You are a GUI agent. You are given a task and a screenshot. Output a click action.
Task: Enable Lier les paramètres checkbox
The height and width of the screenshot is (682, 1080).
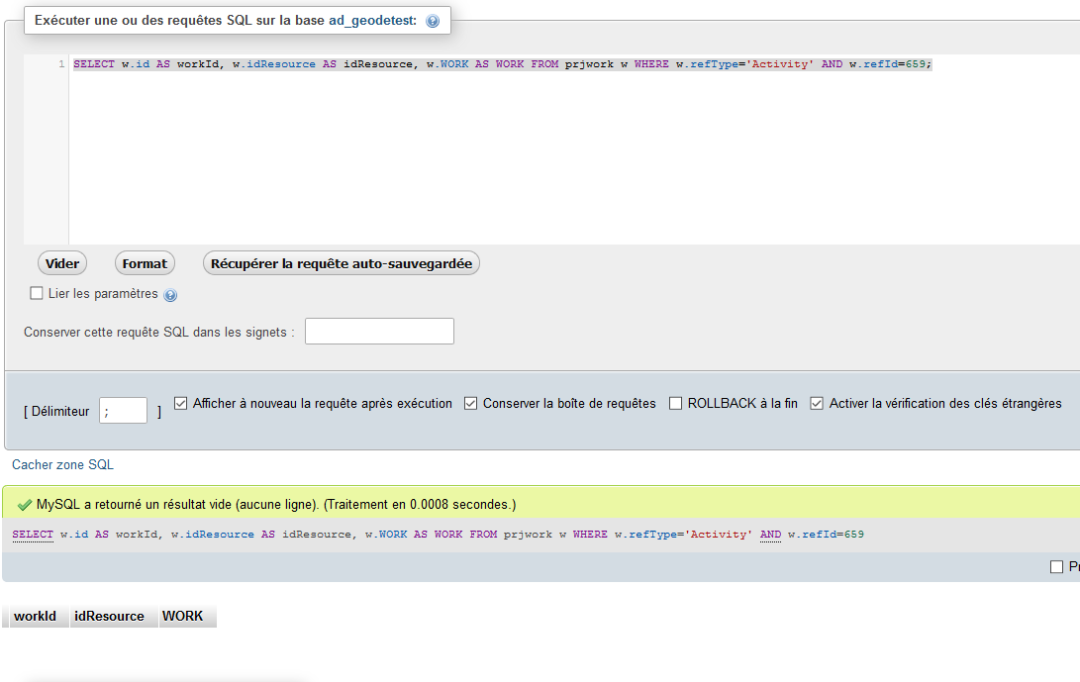[37, 294]
